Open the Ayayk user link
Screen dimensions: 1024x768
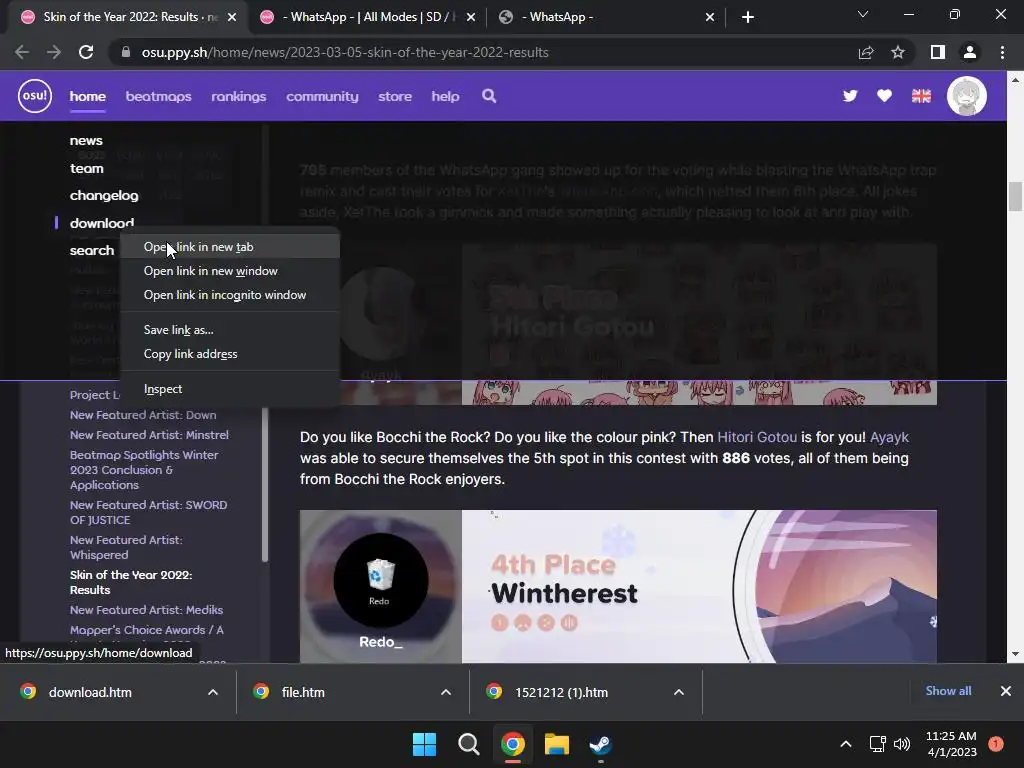[x=889, y=437]
